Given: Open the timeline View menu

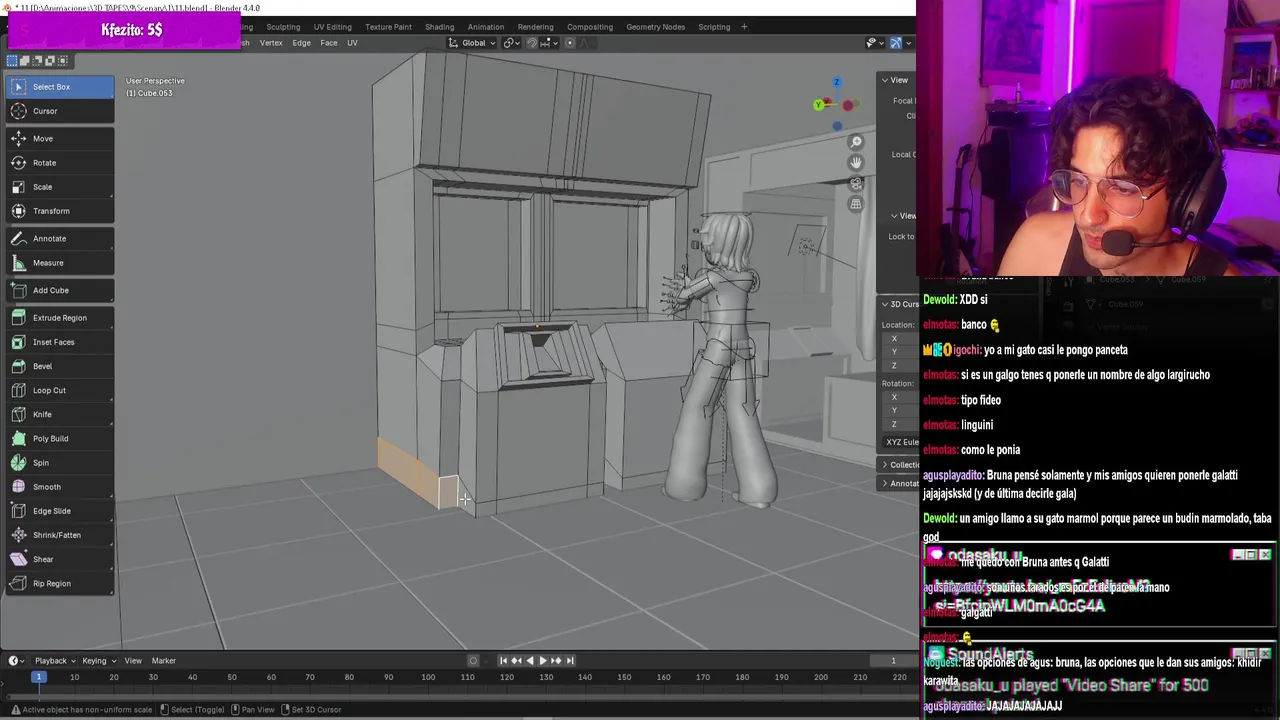Looking at the screenshot, I should pyautogui.click(x=133, y=660).
